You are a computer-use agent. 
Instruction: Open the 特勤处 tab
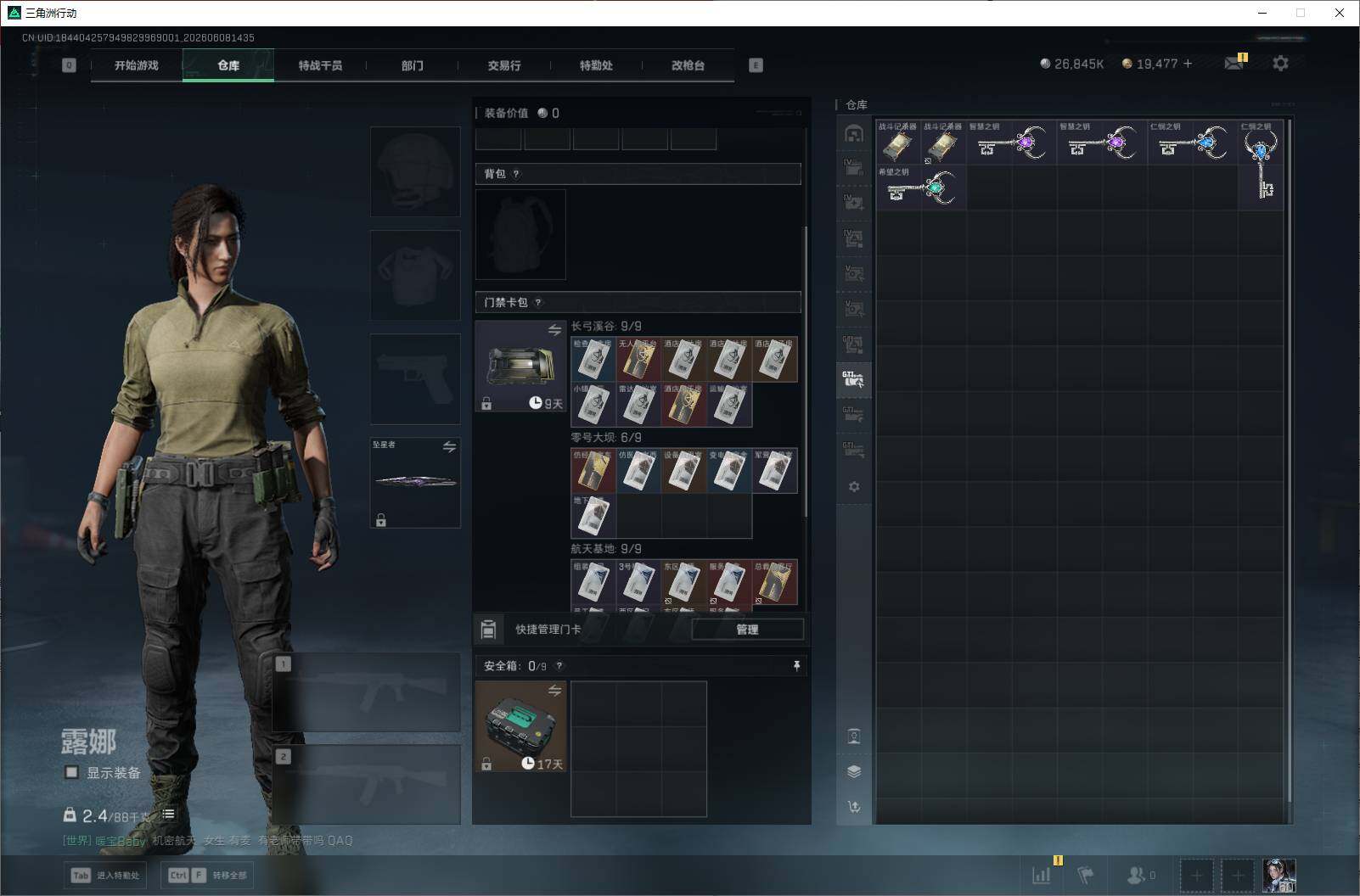(596, 65)
